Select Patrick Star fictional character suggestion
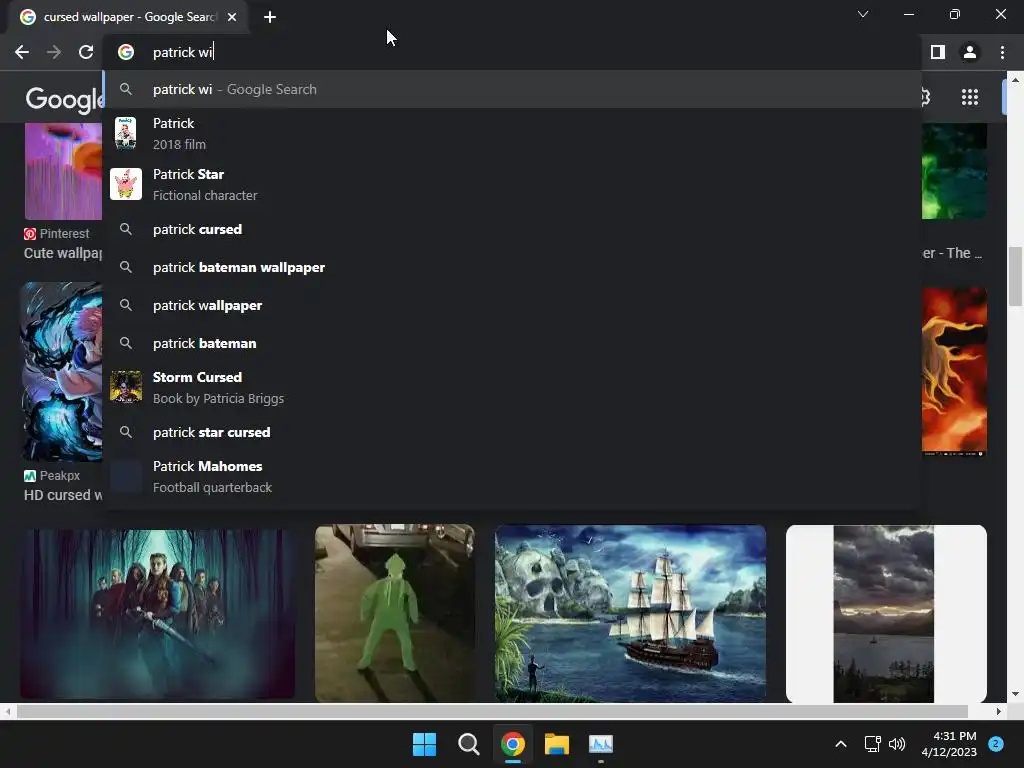 point(512,184)
